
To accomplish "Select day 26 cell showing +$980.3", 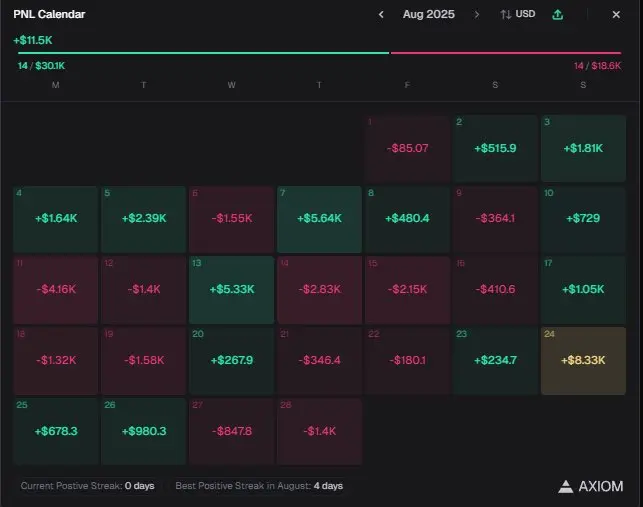I will [x=144, y=432].
